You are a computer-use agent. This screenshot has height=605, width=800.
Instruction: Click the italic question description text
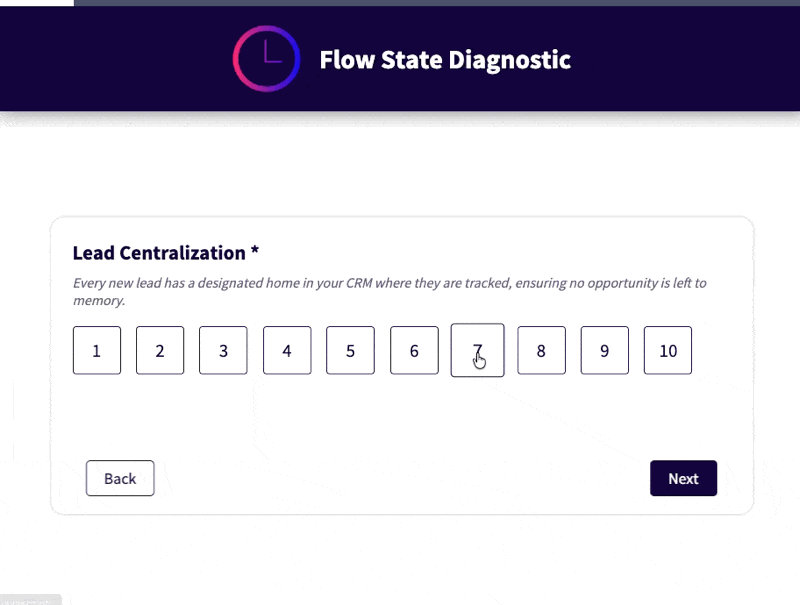[388, 283]
